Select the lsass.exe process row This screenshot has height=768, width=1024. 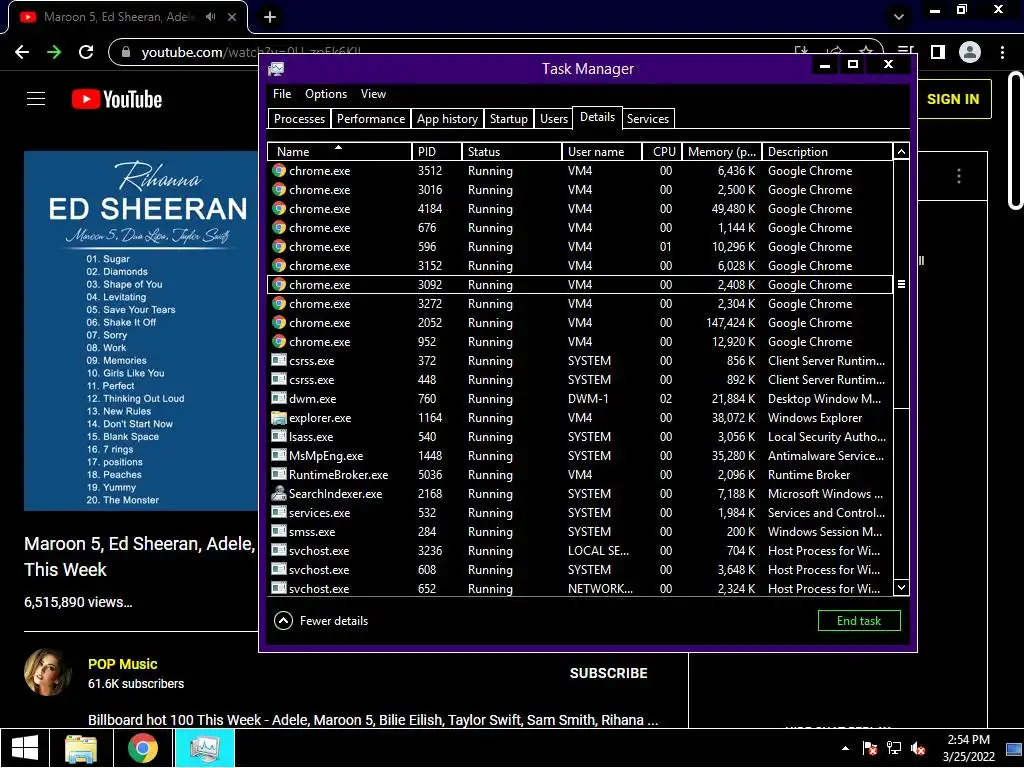pyautogui.click(x=580, y=436)
